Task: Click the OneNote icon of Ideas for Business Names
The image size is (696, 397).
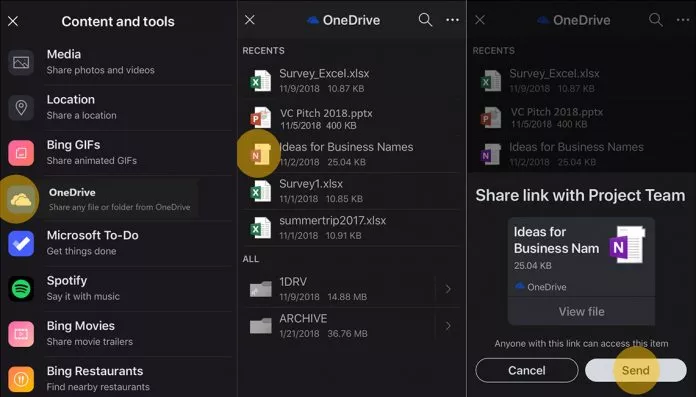Action: pyautogui.click(x=261, y=154)
